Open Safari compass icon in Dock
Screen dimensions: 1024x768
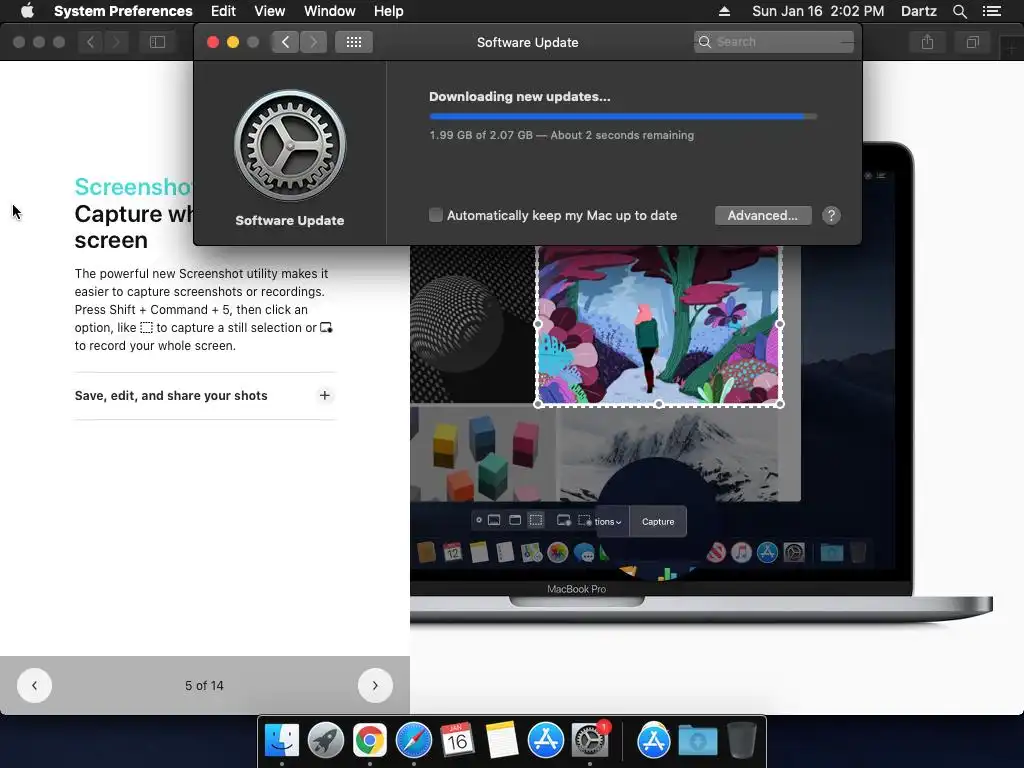point(413,741)
